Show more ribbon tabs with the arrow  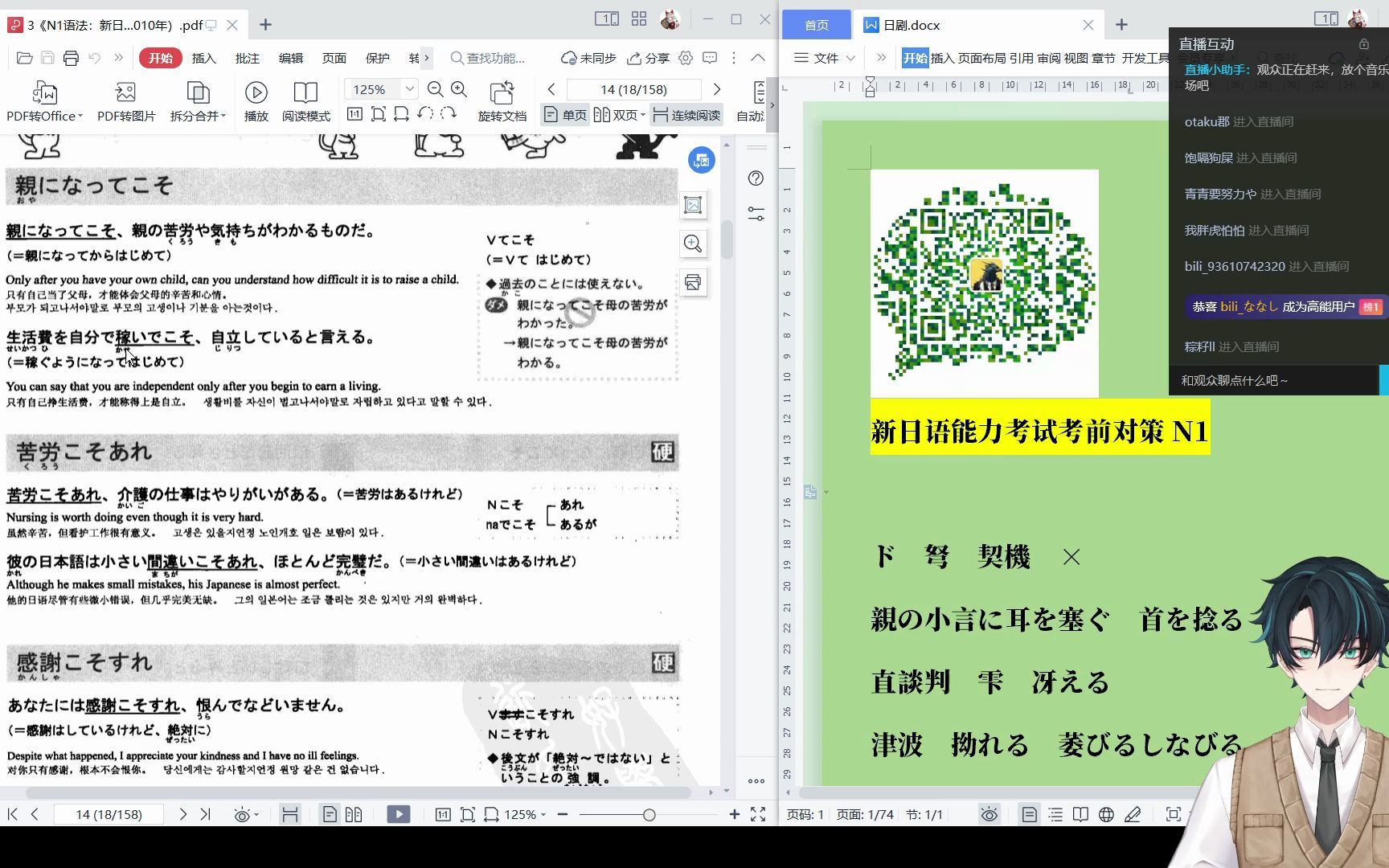point(427,58)
